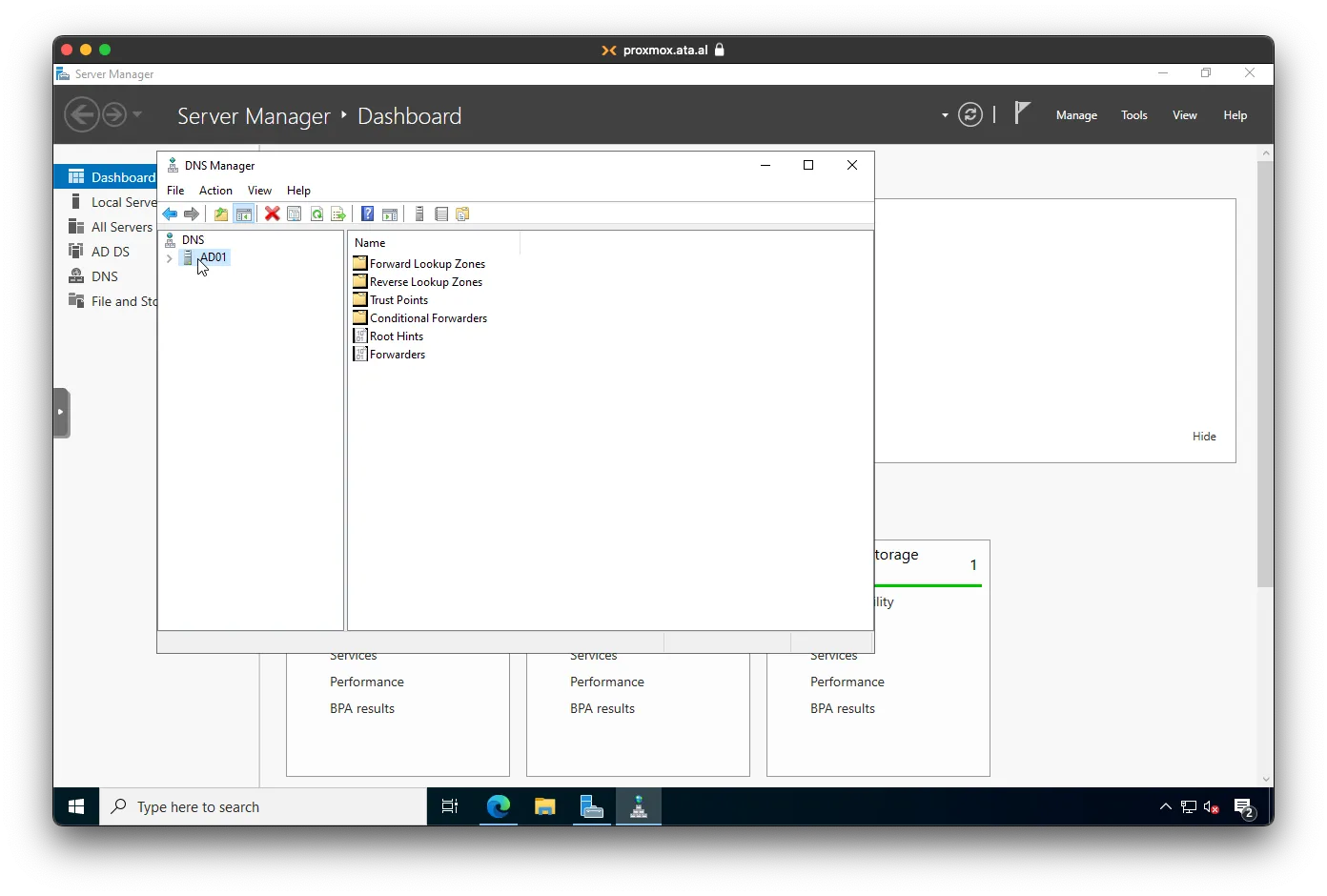Toggle the Show/Hide Action Pane toolbar button
The width and height of the screenshot is (1327, 896).
pos(390,214)
